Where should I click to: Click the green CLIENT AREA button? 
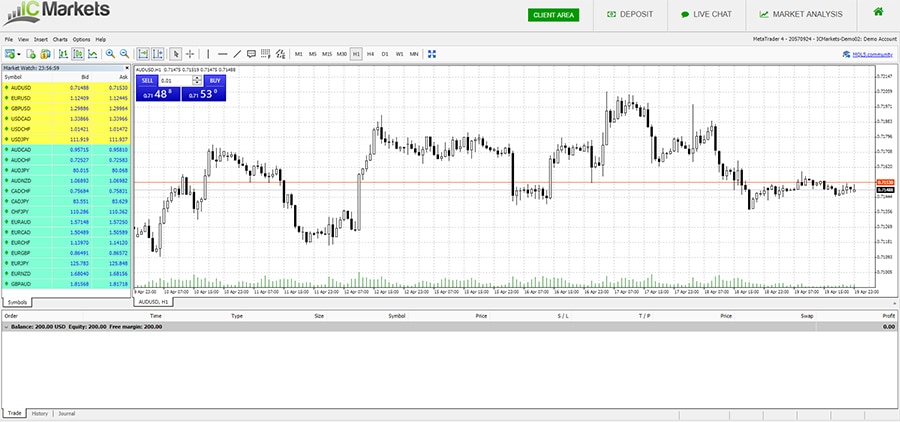(x=553, y=15)
